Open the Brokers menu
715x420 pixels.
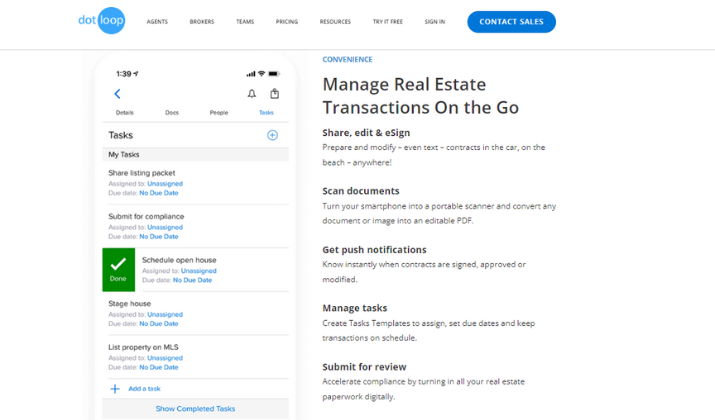202,21
